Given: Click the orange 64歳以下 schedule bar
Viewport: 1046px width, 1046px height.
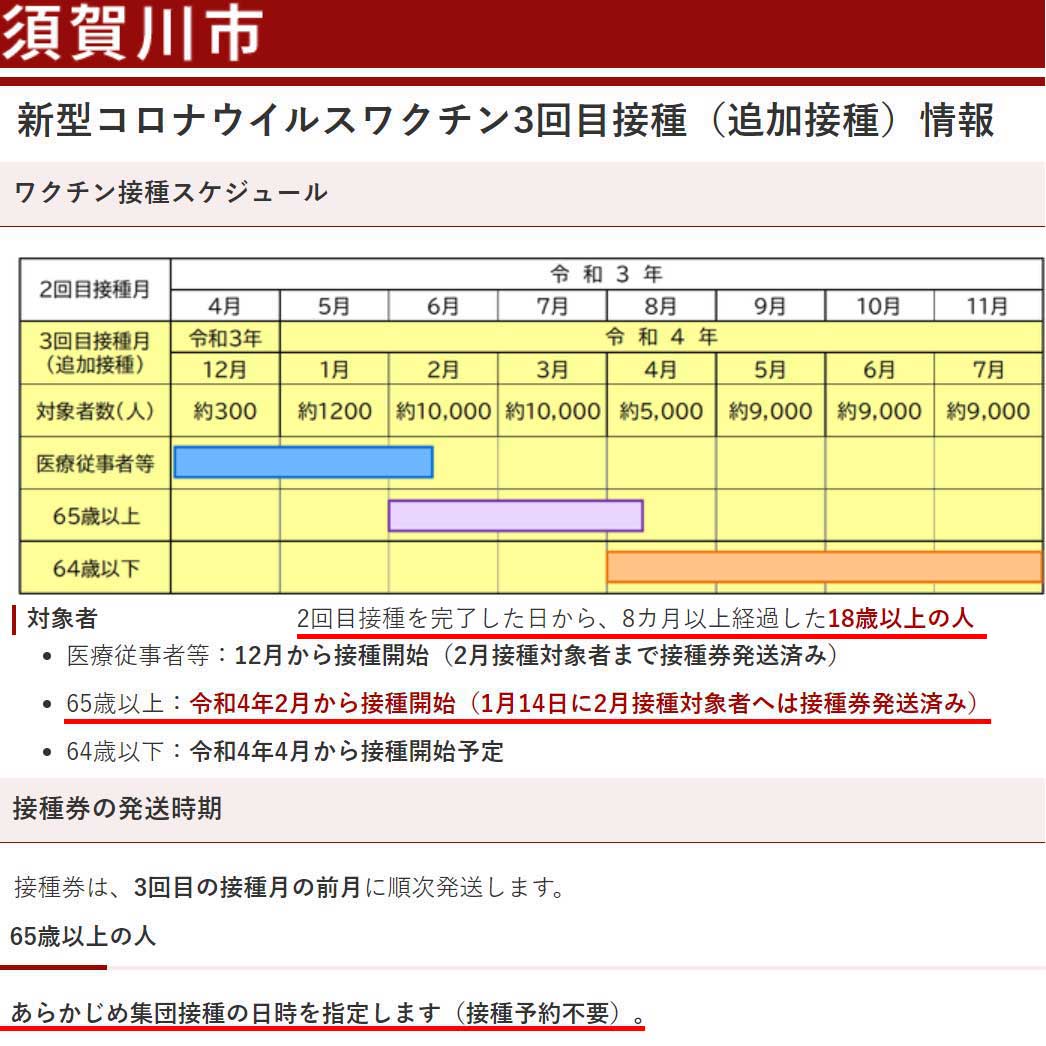Looking at the screenshot, I should [x=825, y=567].
